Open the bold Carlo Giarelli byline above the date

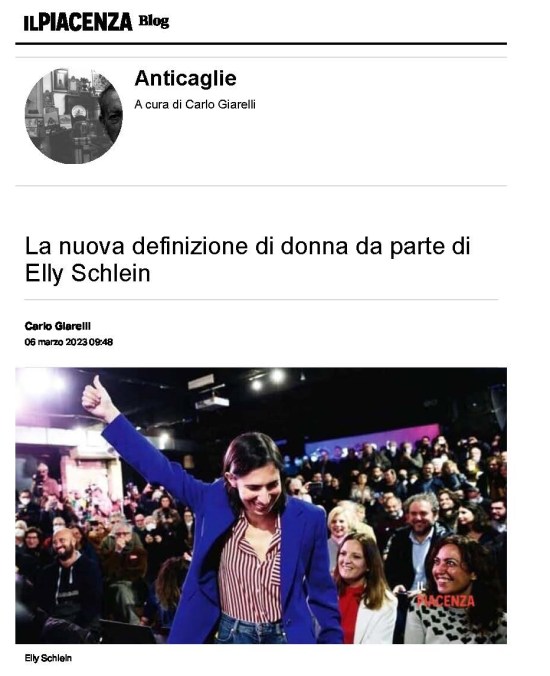pos(57,326)
